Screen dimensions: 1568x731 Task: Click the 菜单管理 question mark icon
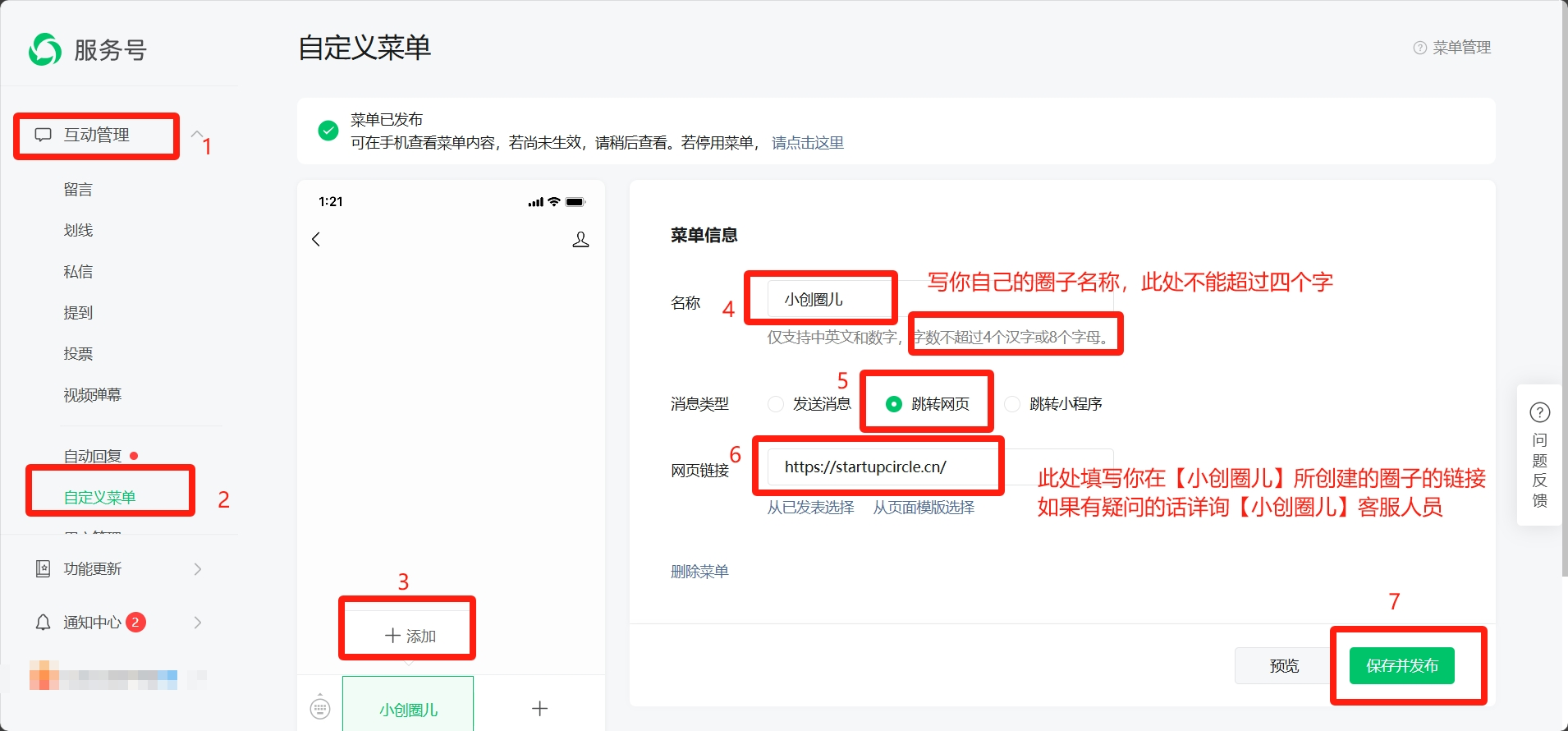[1419, 48]
